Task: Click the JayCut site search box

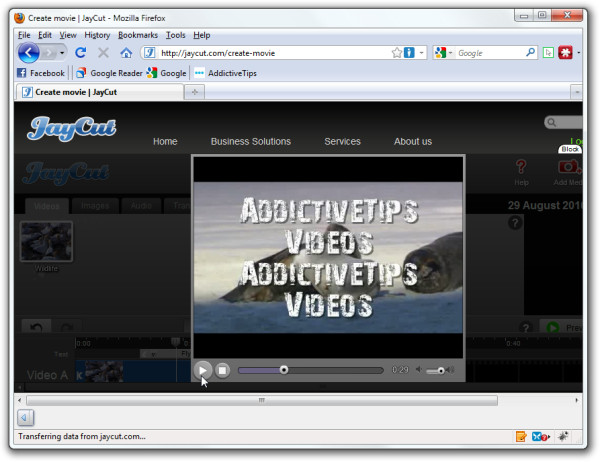Action: click(x=564, y=122)
